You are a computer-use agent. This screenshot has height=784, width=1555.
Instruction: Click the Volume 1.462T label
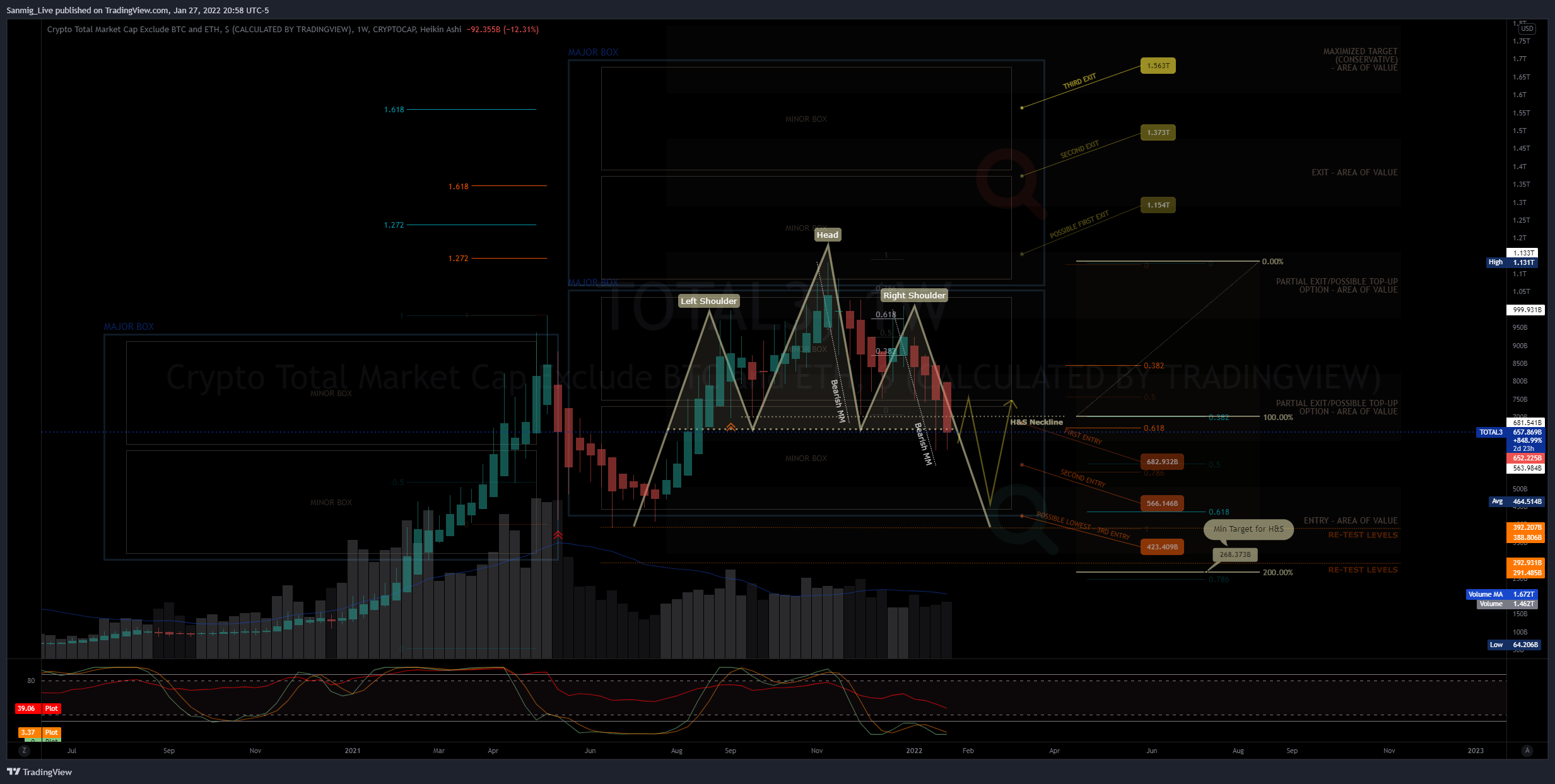tap(1506, 604)
